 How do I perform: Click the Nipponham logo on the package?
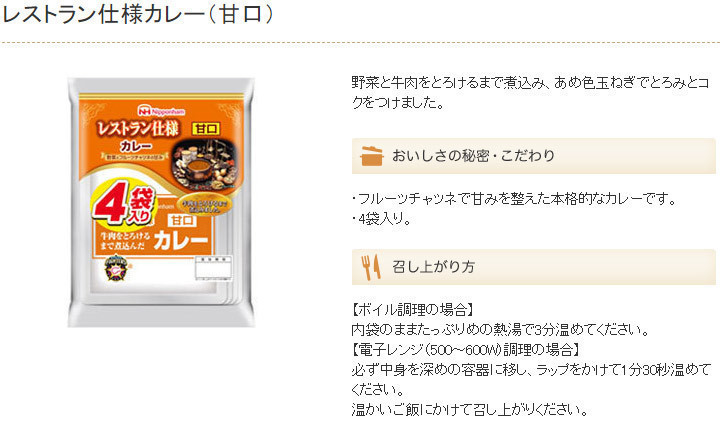161,111
